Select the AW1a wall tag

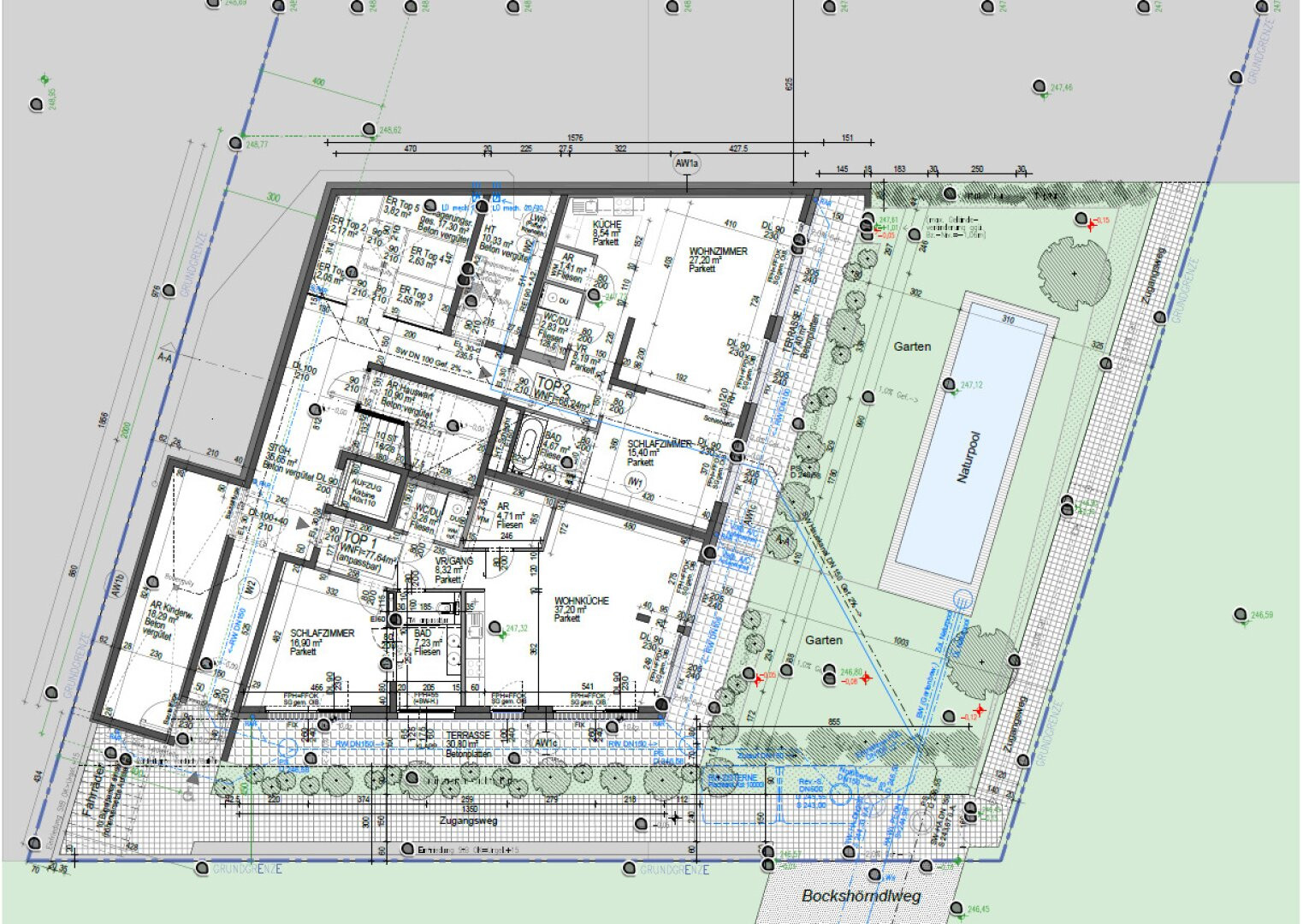coord(687,163)
